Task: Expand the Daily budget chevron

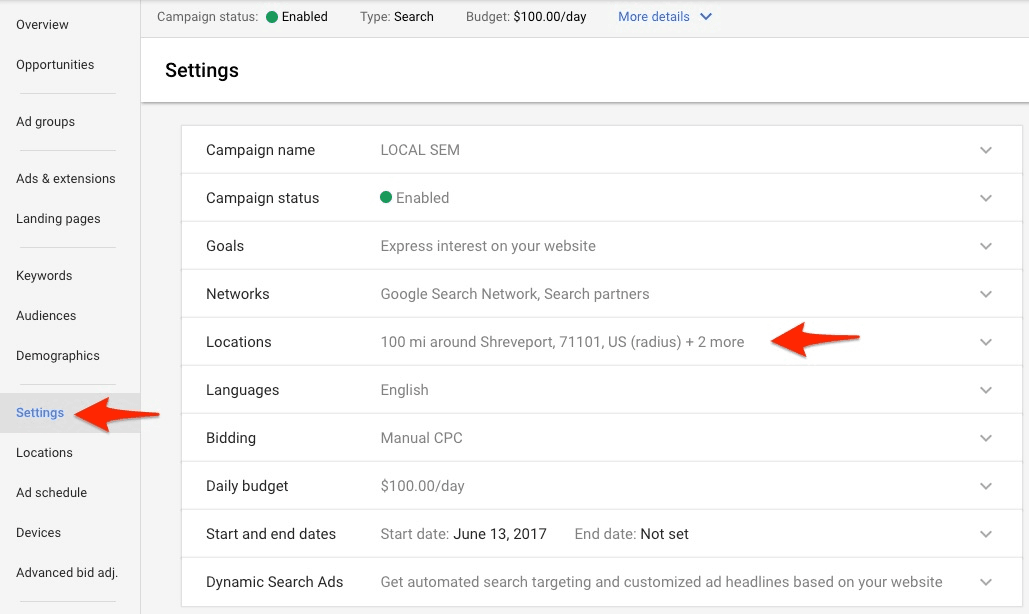Action: click(x=986, y=486)
